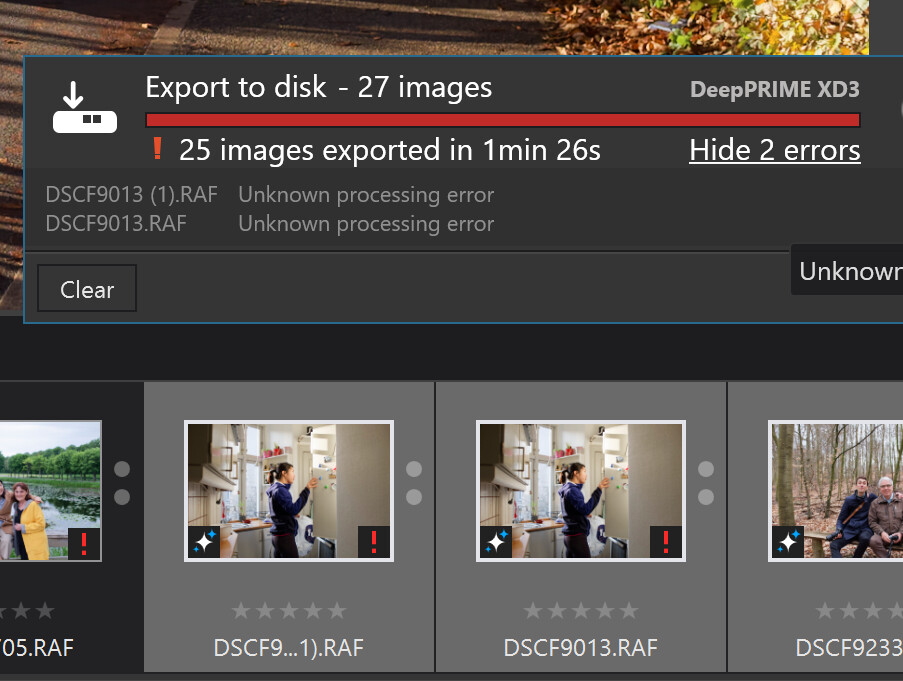Toggle upper dot beside DSCF9...1).RAF thumbnail
This screenshot has width=903, height=681.
point(414,469)
